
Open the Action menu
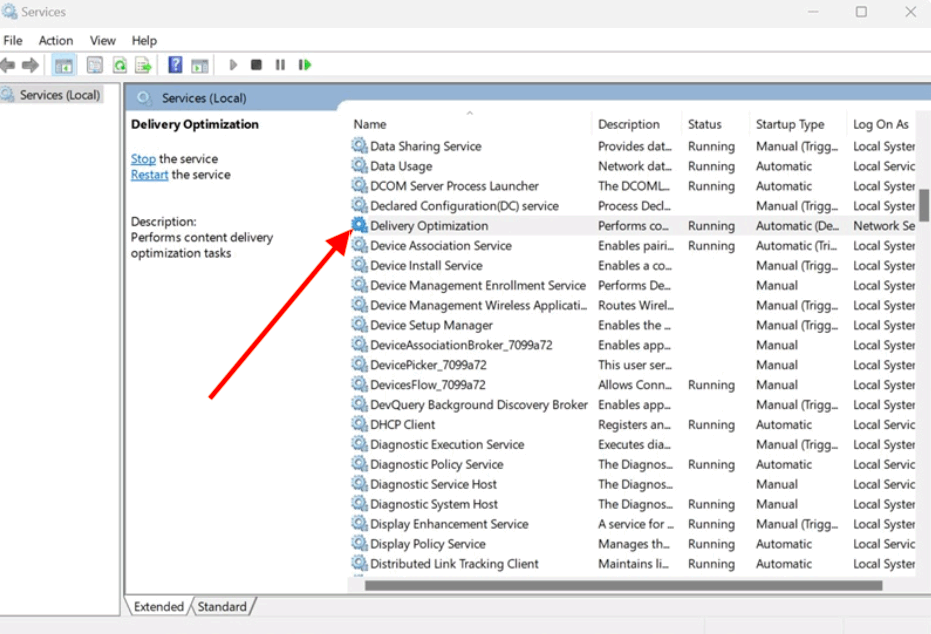[x=56, y=40]
